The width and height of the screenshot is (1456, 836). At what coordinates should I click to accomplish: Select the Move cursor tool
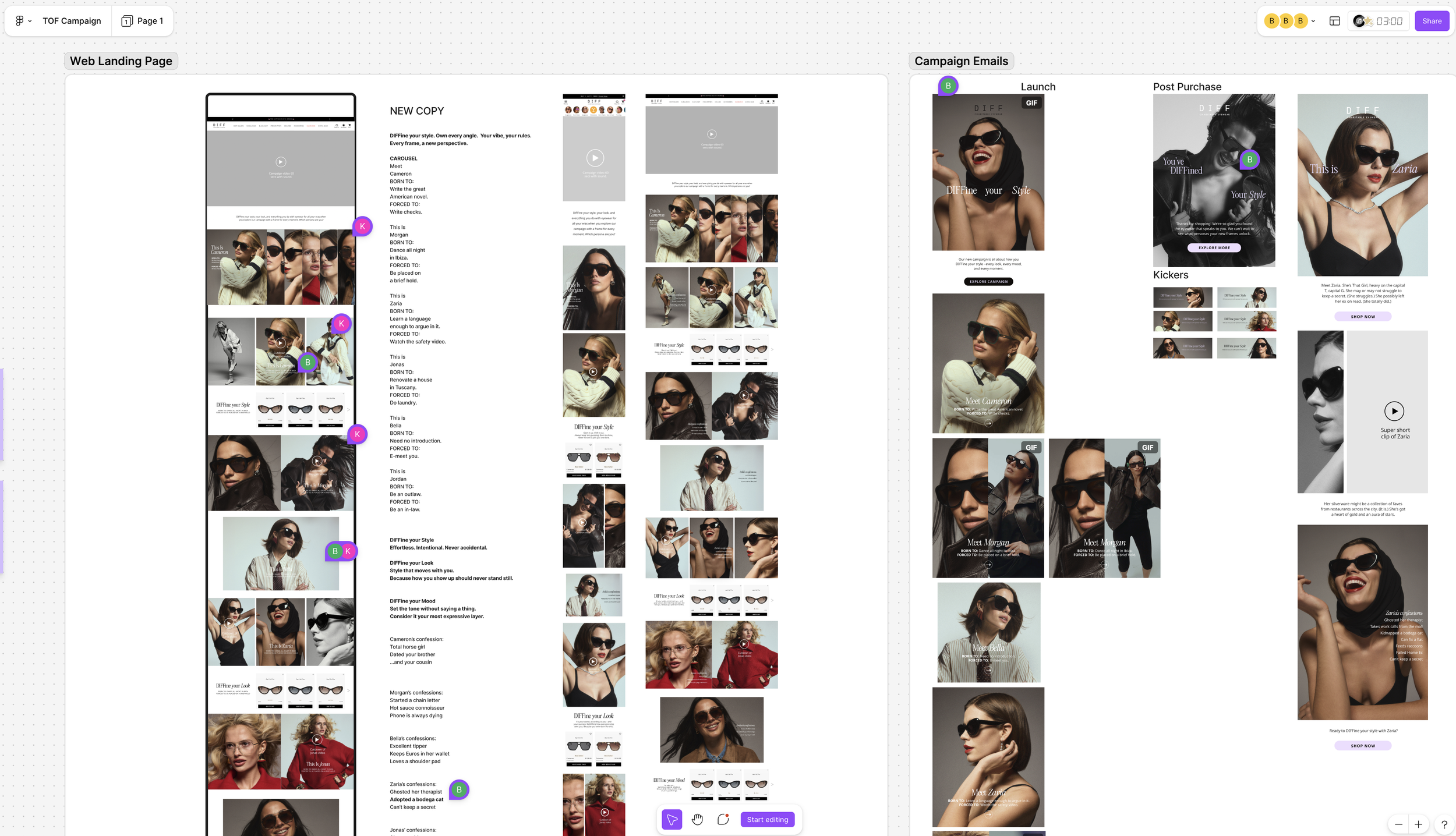pos(672,820)
